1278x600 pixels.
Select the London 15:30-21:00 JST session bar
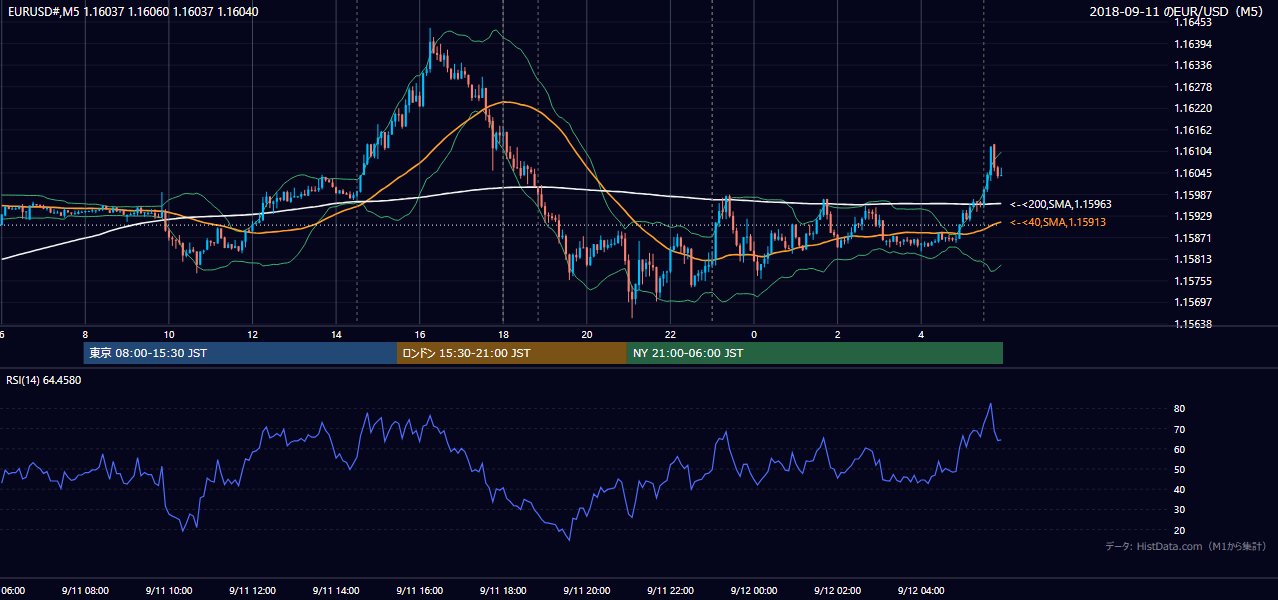pyautogui.click(x=512, y=353)
